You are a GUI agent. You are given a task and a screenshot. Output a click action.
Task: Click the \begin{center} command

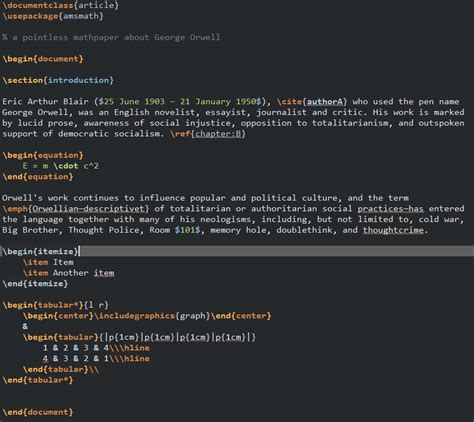58,316
